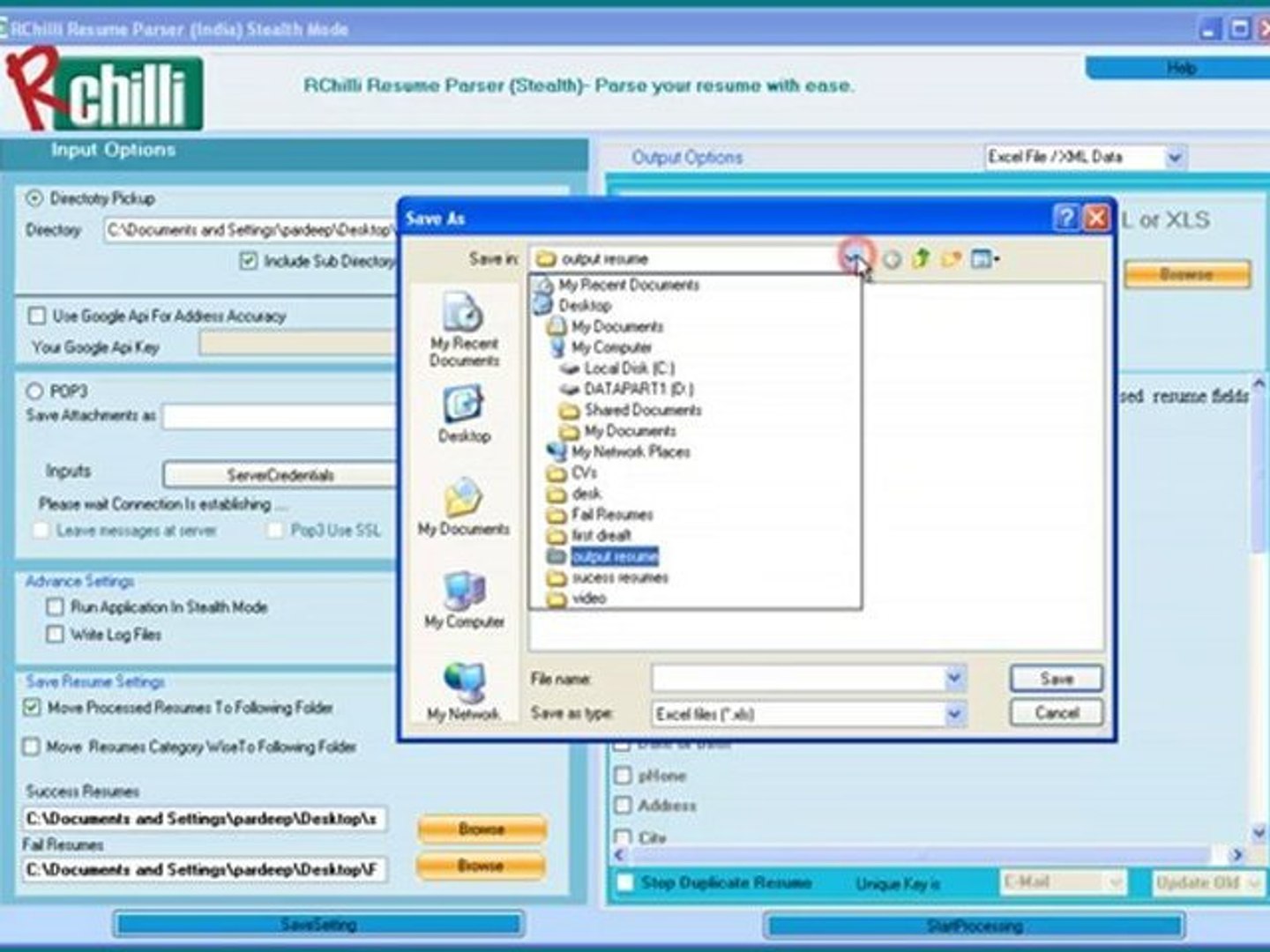Open My Network in the places bar
Viewport: 1270px width, 952px height.
pos(464,692)
